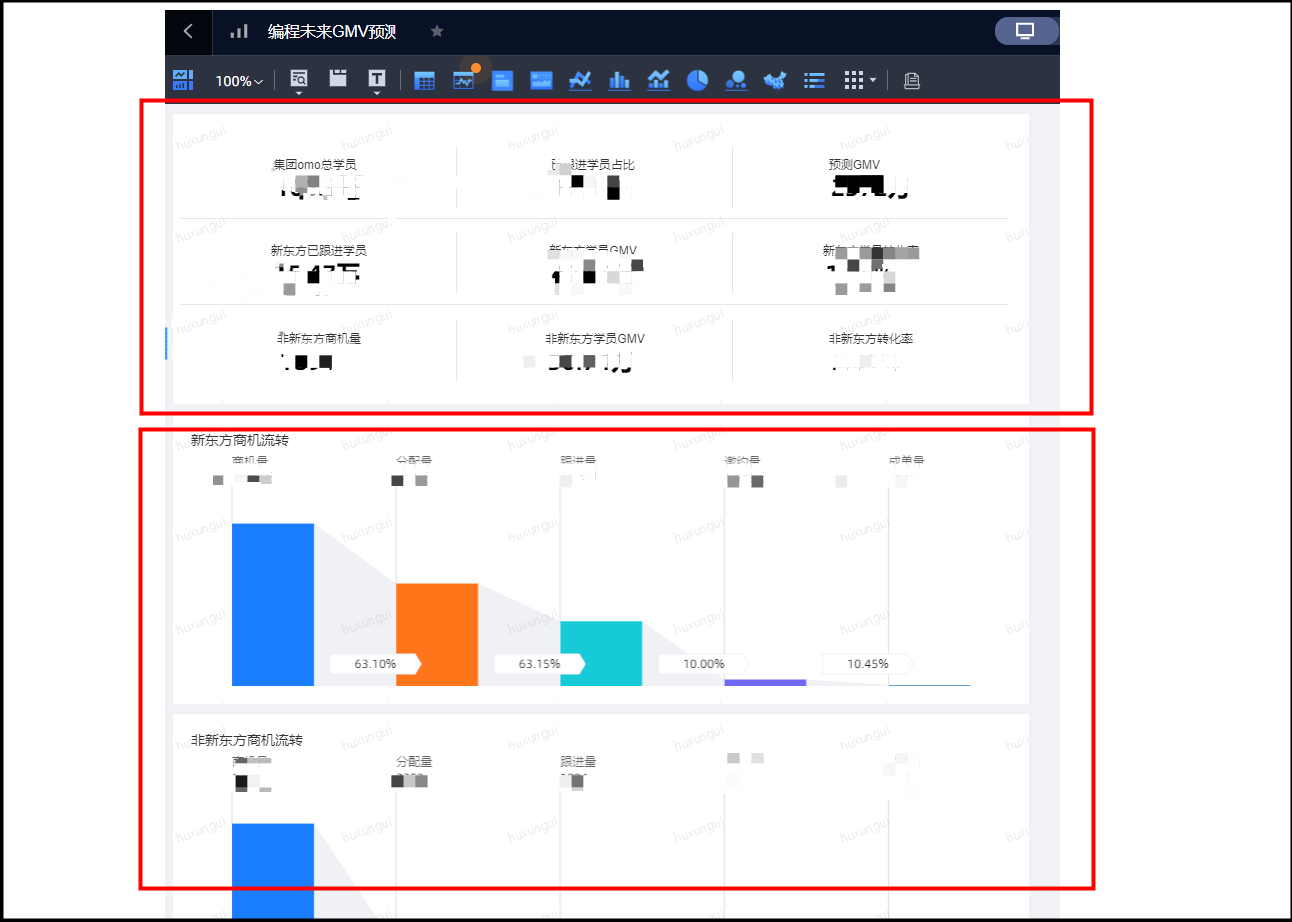Add a map chart from toolbar
The image size is (1292, 922).
(x=775, y=81)
